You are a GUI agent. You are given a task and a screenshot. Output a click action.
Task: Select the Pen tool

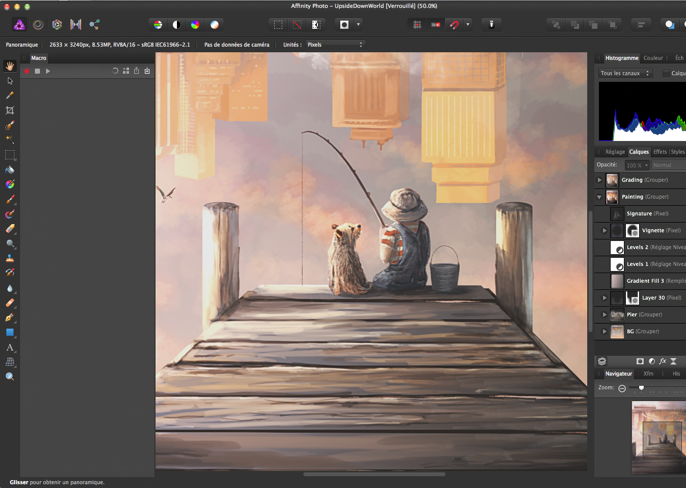pos(10,318)
